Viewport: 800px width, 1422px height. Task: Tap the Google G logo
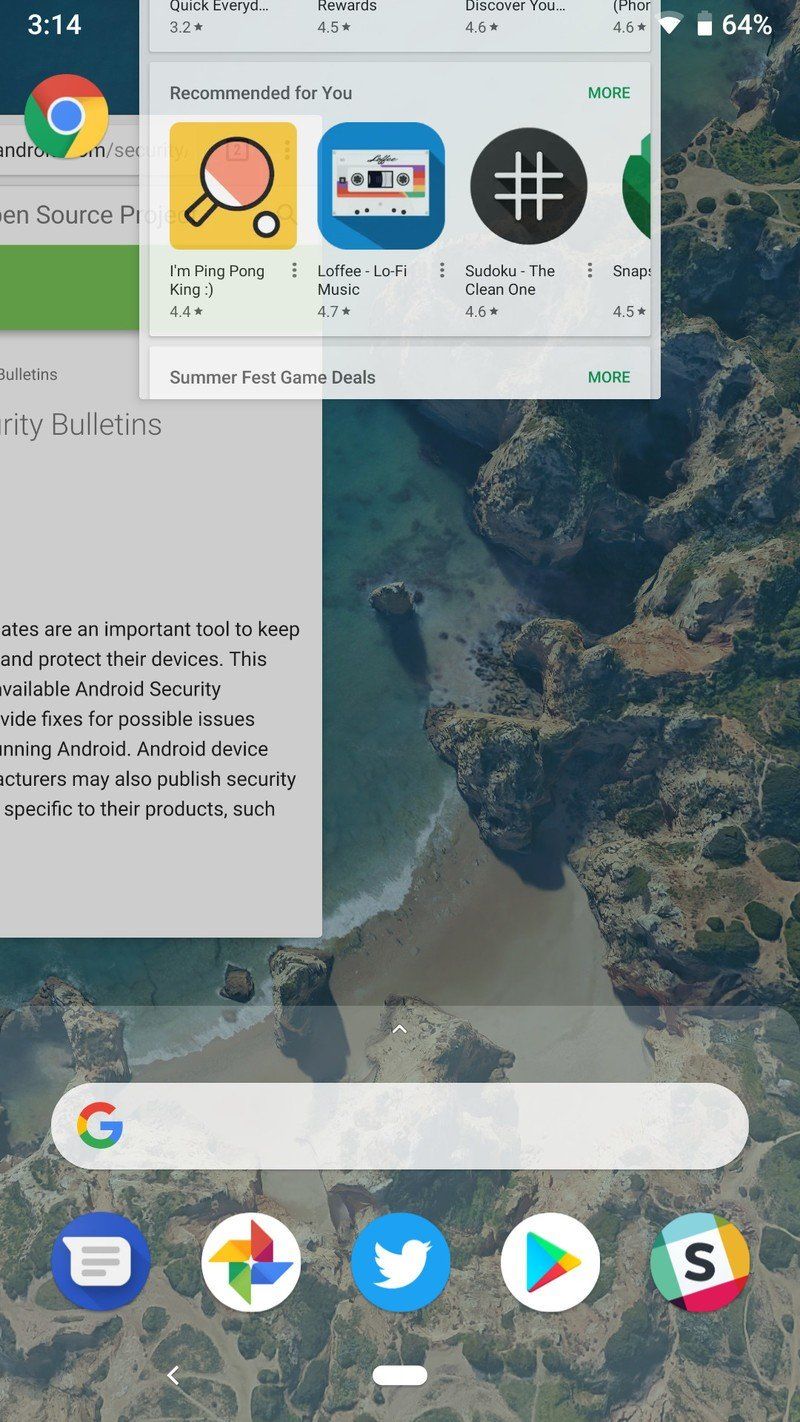coord(100,1126)
